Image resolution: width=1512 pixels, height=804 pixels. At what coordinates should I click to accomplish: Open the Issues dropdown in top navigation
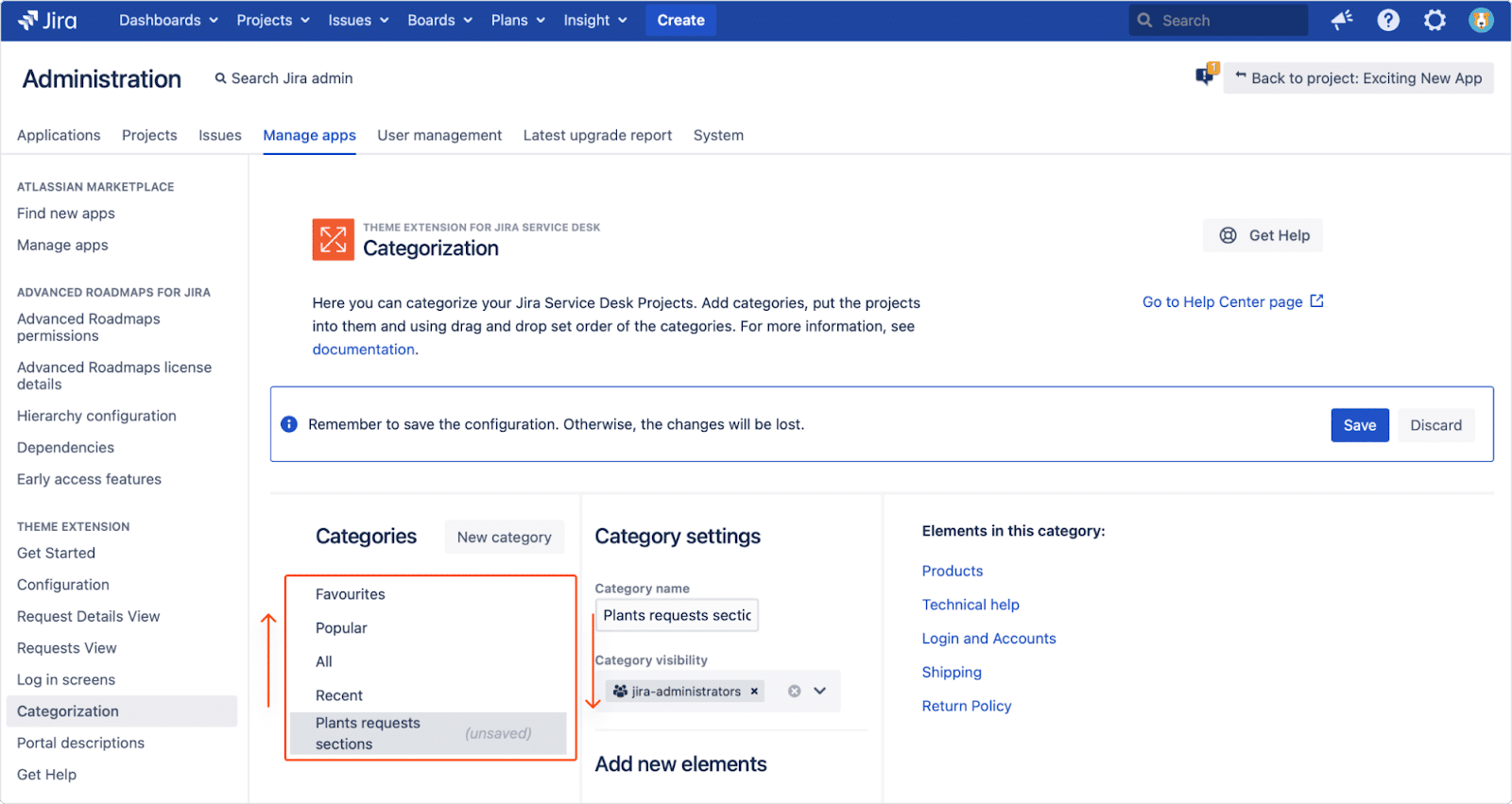(358, 20)
